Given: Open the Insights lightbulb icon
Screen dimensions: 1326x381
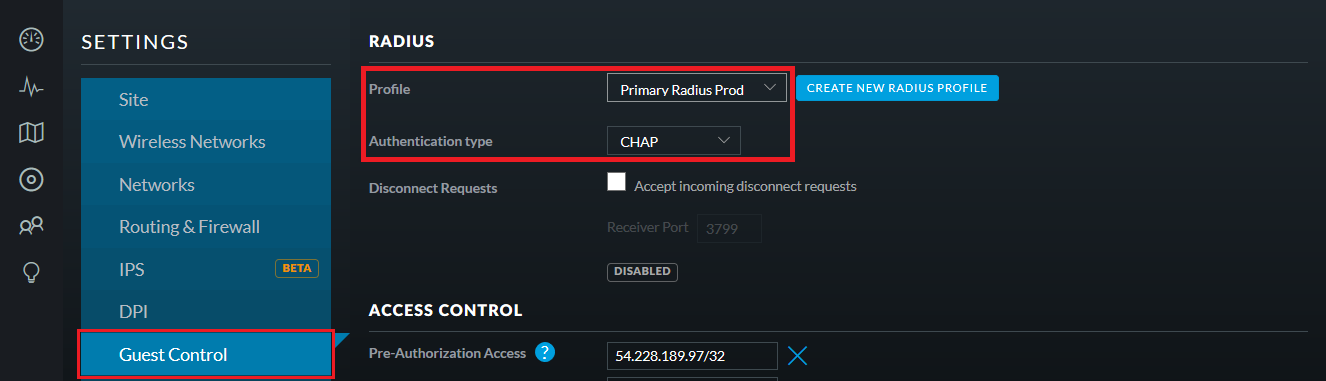Looking at the screenshot, I should pos(32,272).
